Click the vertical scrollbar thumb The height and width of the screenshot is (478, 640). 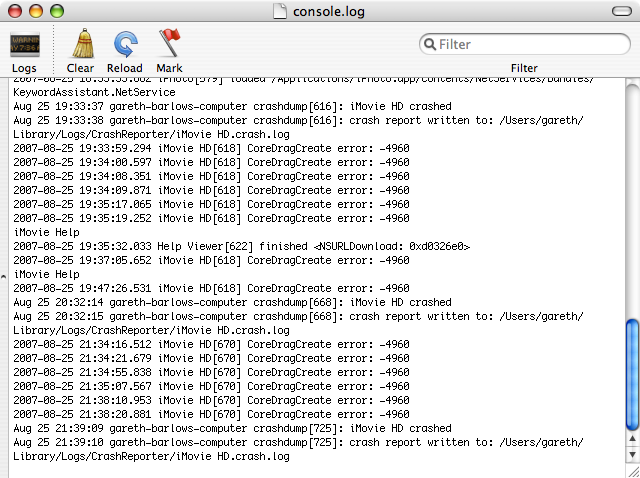632,374
